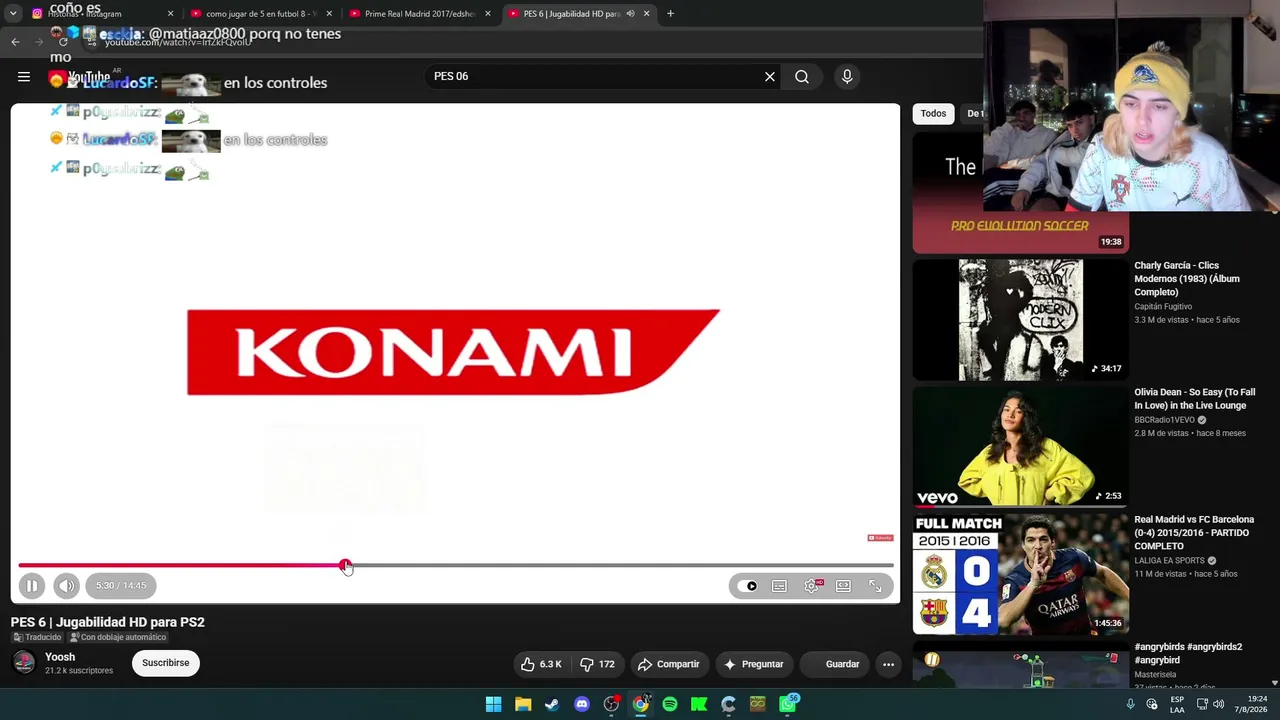Close the PES 6 Jugabilidad tab
Screen dimensions: 1280x720
coord(646,14)
